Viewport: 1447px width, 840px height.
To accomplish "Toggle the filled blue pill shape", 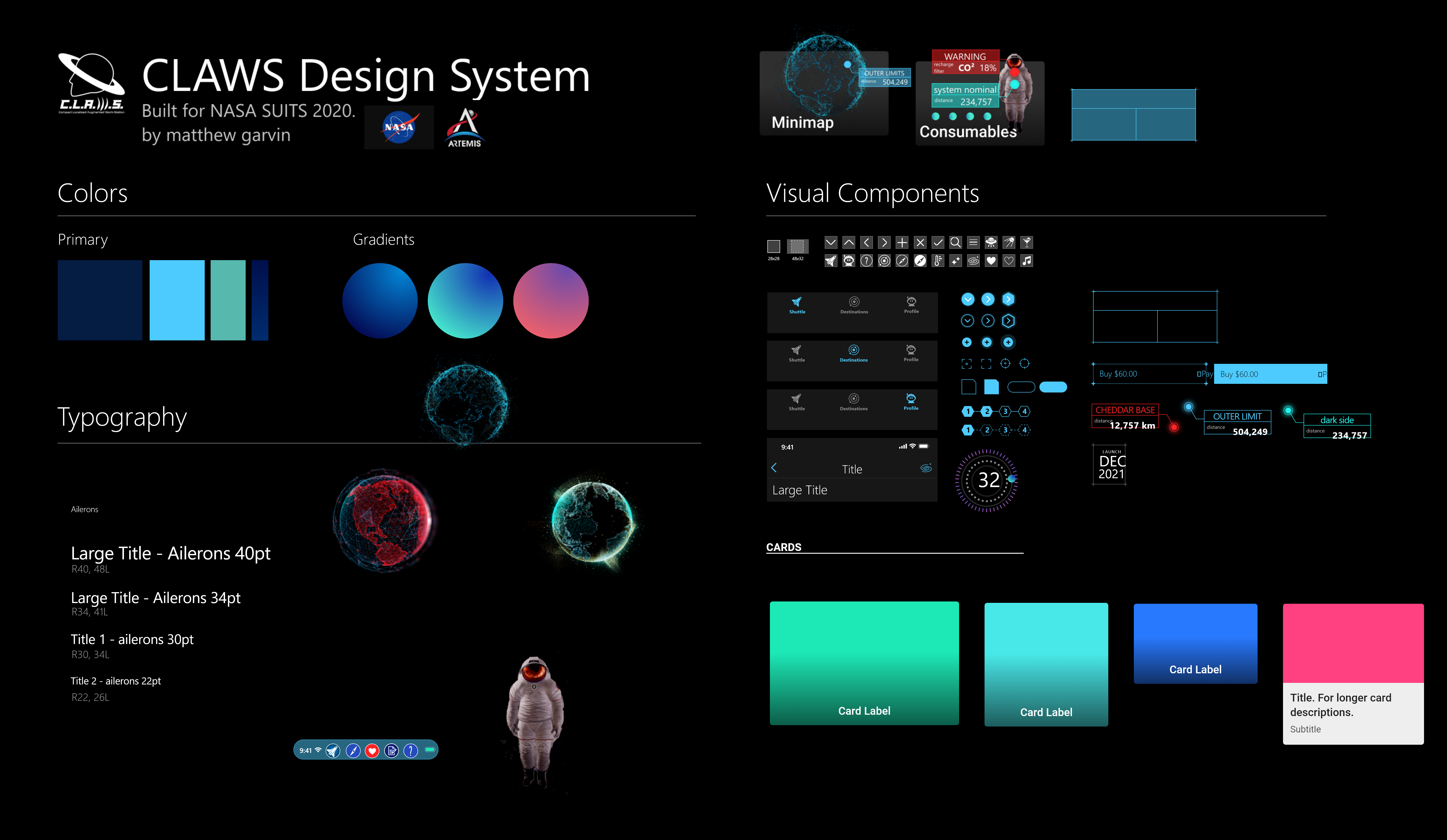I will tap(1053, 387).
